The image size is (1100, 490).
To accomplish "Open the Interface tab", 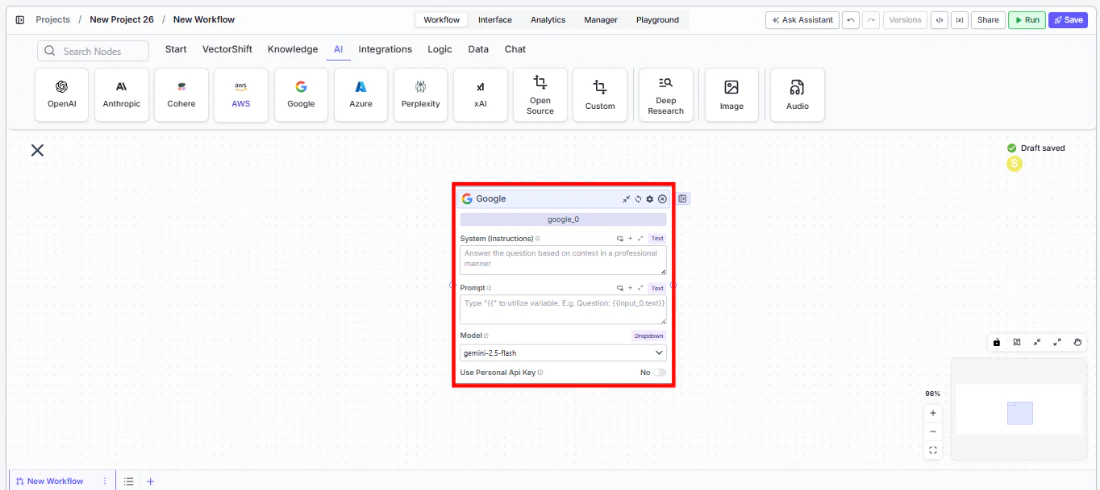I will coord(495,20).
